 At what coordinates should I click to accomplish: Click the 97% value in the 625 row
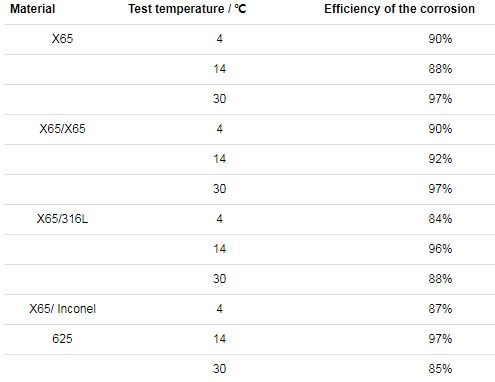click(440, 339)
